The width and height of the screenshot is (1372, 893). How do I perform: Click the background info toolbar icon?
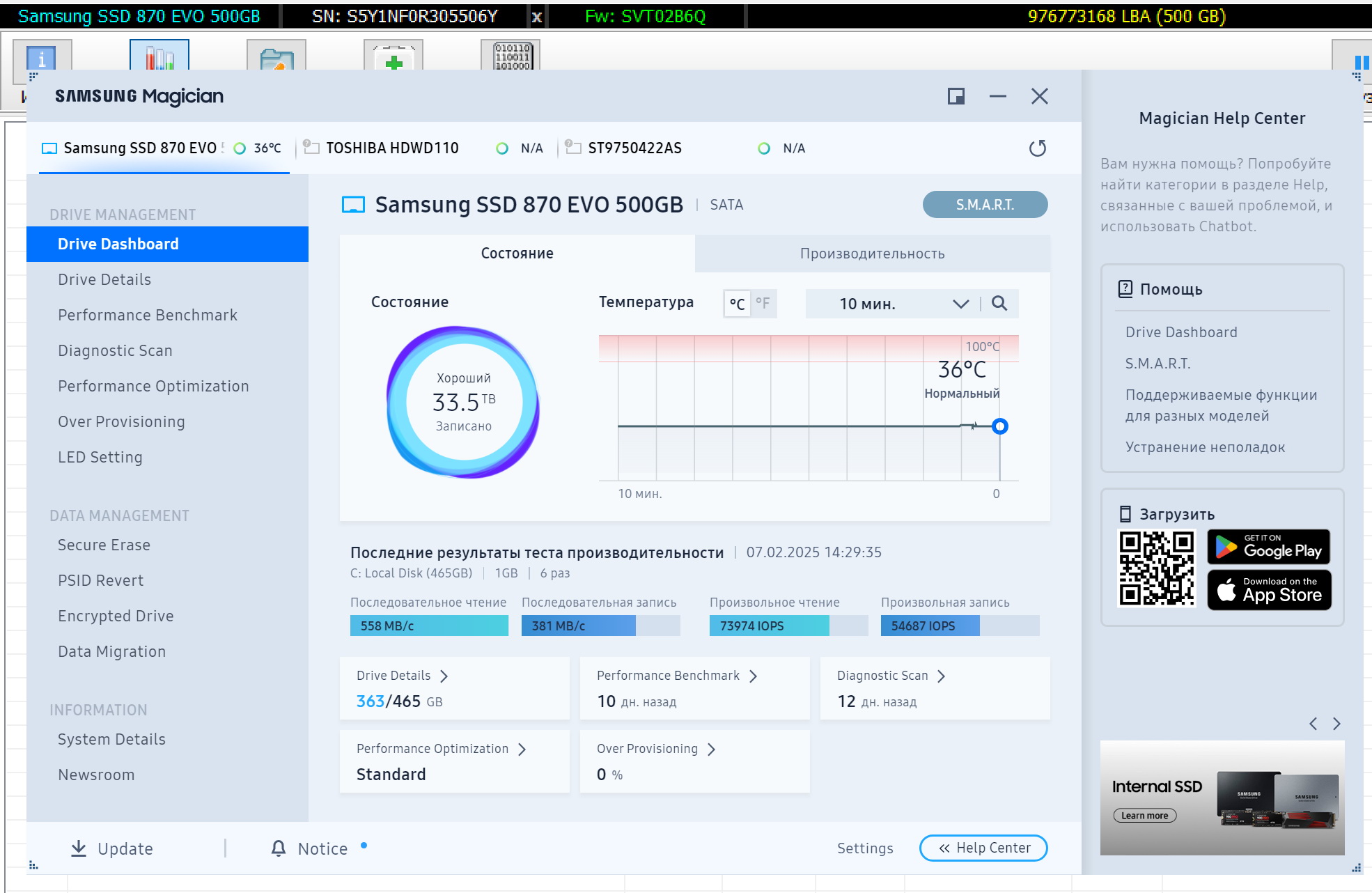[42, 57]
